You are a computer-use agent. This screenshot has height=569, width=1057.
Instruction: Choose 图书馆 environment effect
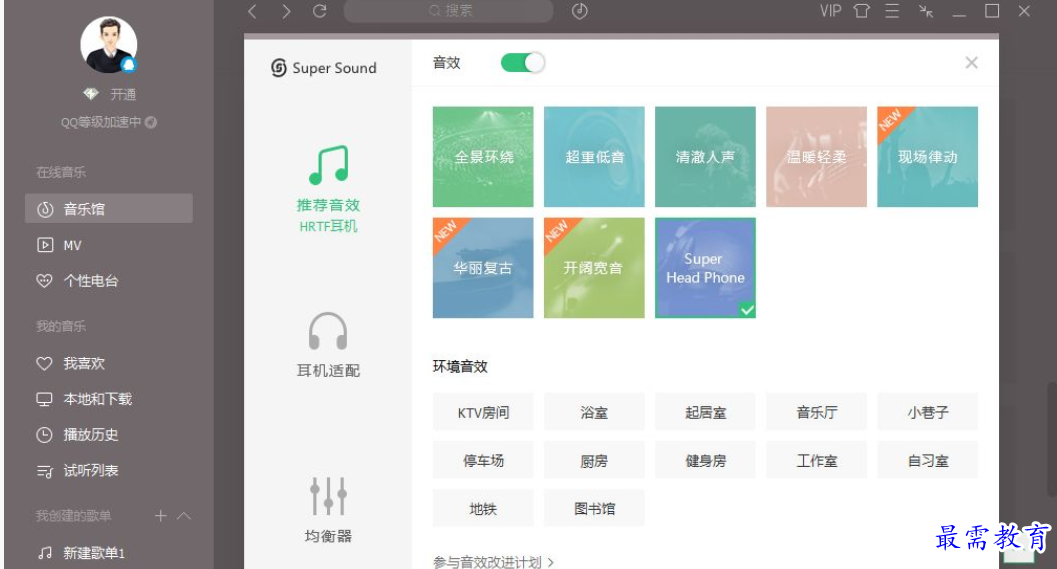(594, 508)
